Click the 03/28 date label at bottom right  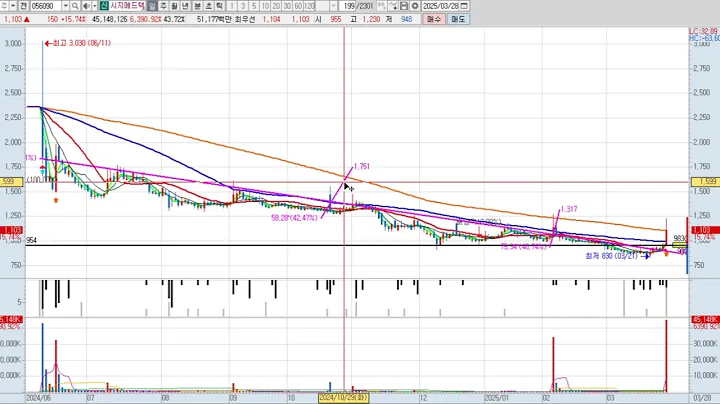click(702, 398)
